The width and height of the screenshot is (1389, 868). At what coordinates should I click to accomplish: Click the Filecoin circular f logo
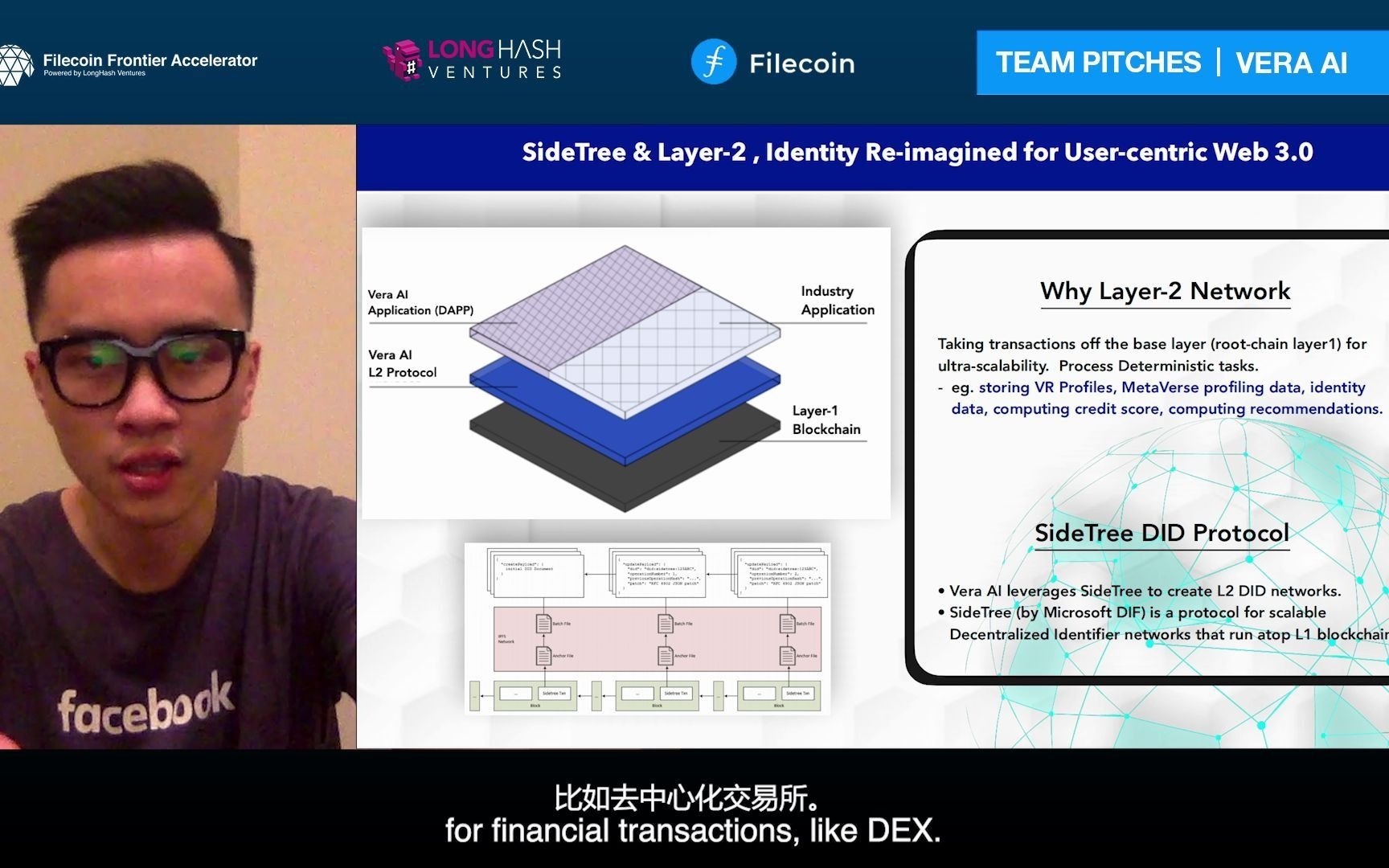(714, 62)
